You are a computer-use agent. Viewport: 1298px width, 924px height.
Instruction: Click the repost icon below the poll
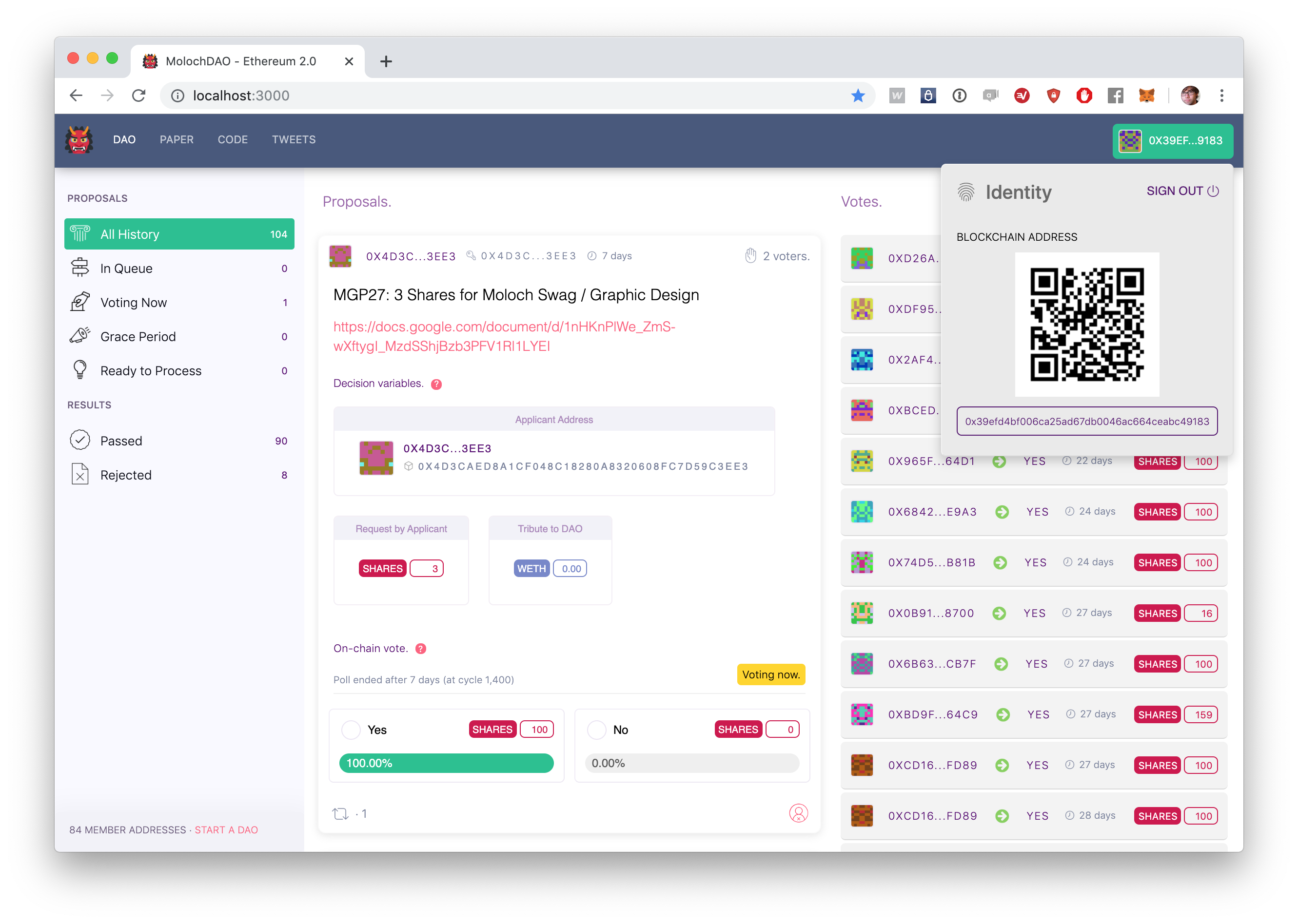(340, 814)
